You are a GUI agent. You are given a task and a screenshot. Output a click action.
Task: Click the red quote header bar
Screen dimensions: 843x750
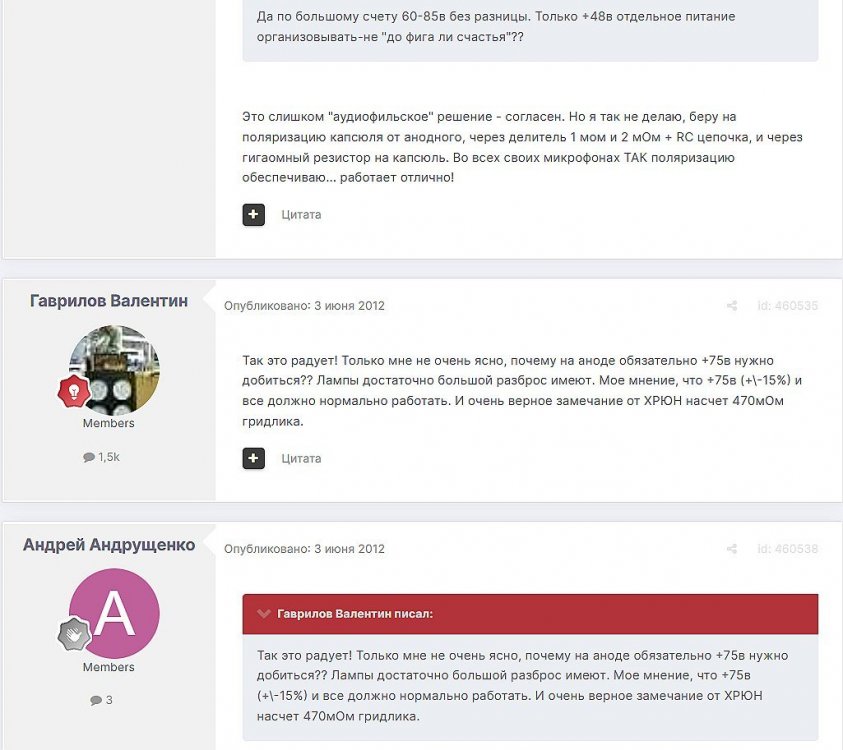(530, 614)
